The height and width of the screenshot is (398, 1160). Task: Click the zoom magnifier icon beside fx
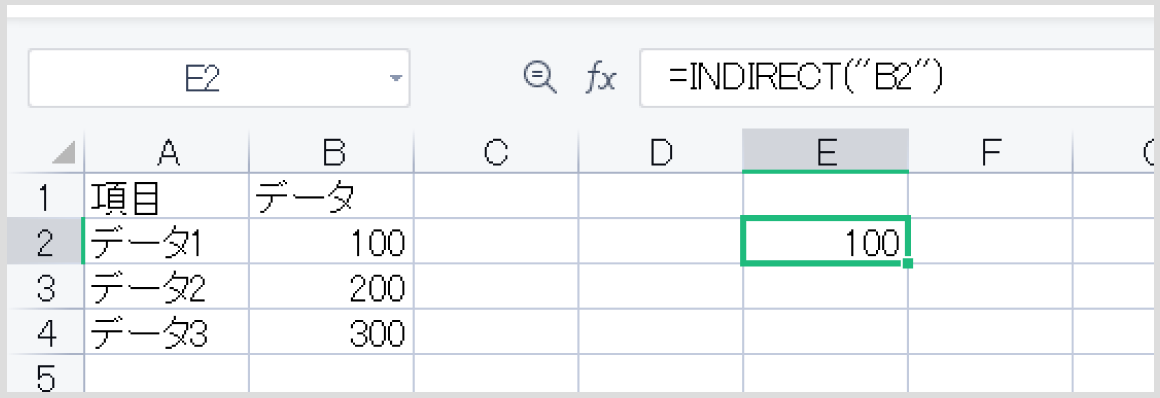tap(539, 77)
